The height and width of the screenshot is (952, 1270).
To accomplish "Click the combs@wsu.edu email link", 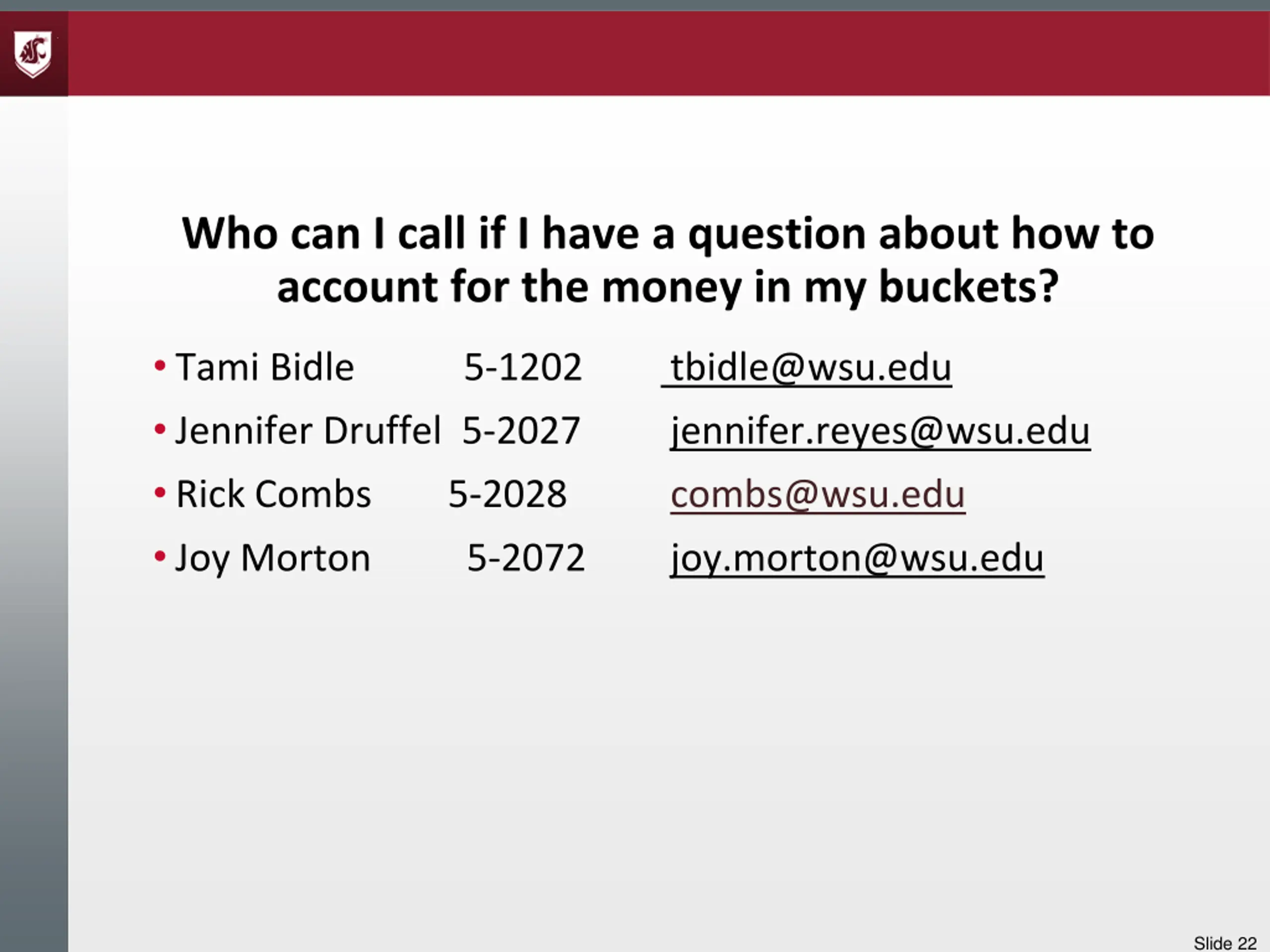I will [818, 495].
